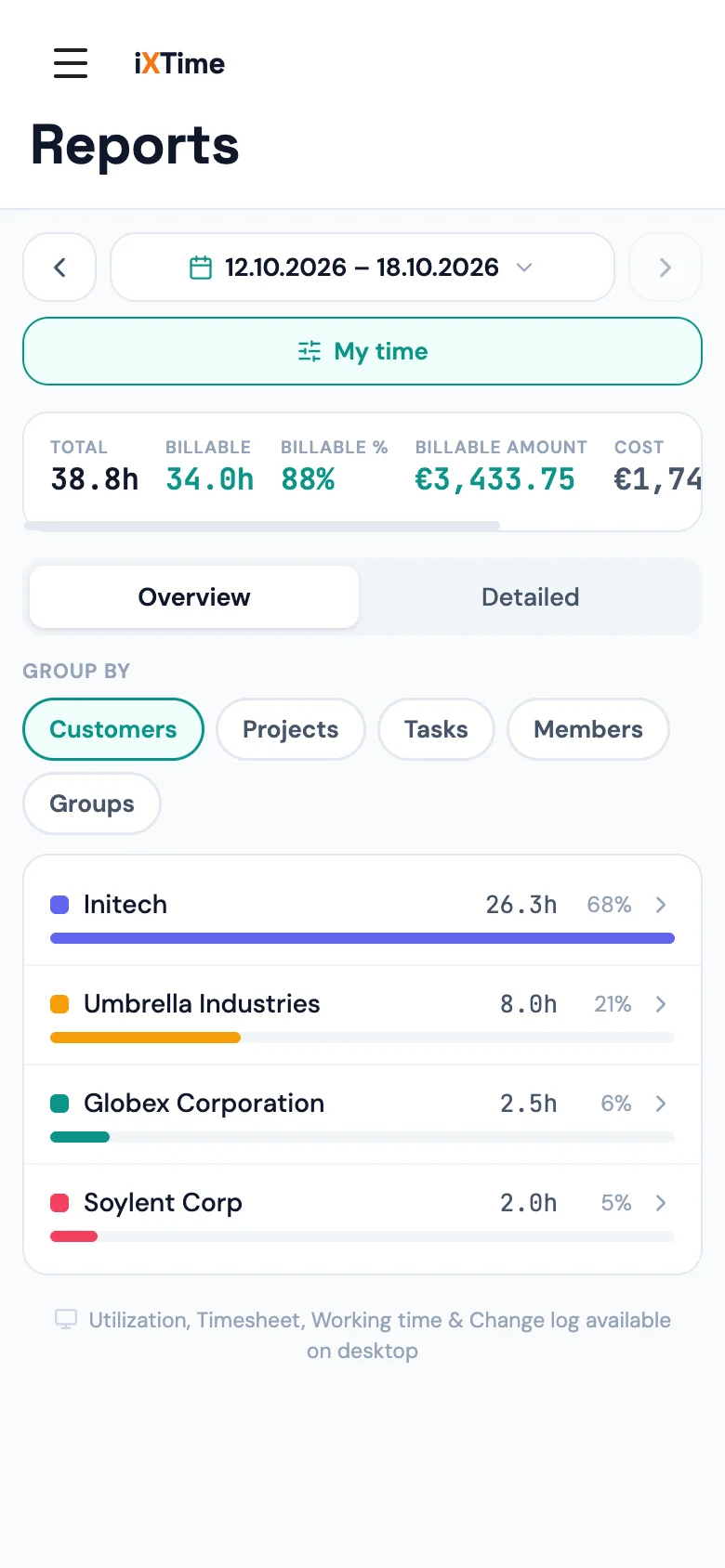725x1568 pixels.
Task: Open the hamburger navigation menu
Action: click(71, 63)
